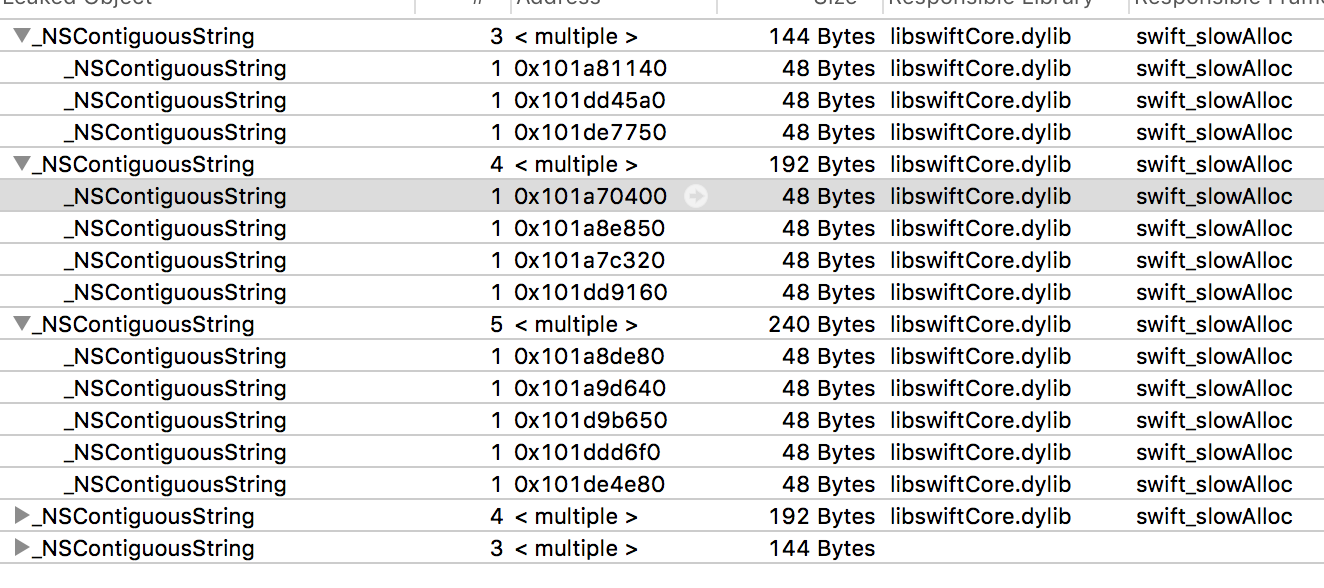1324x588 pixels.
Task: Click the Leaked Object column header
Action: coord(207,5)
